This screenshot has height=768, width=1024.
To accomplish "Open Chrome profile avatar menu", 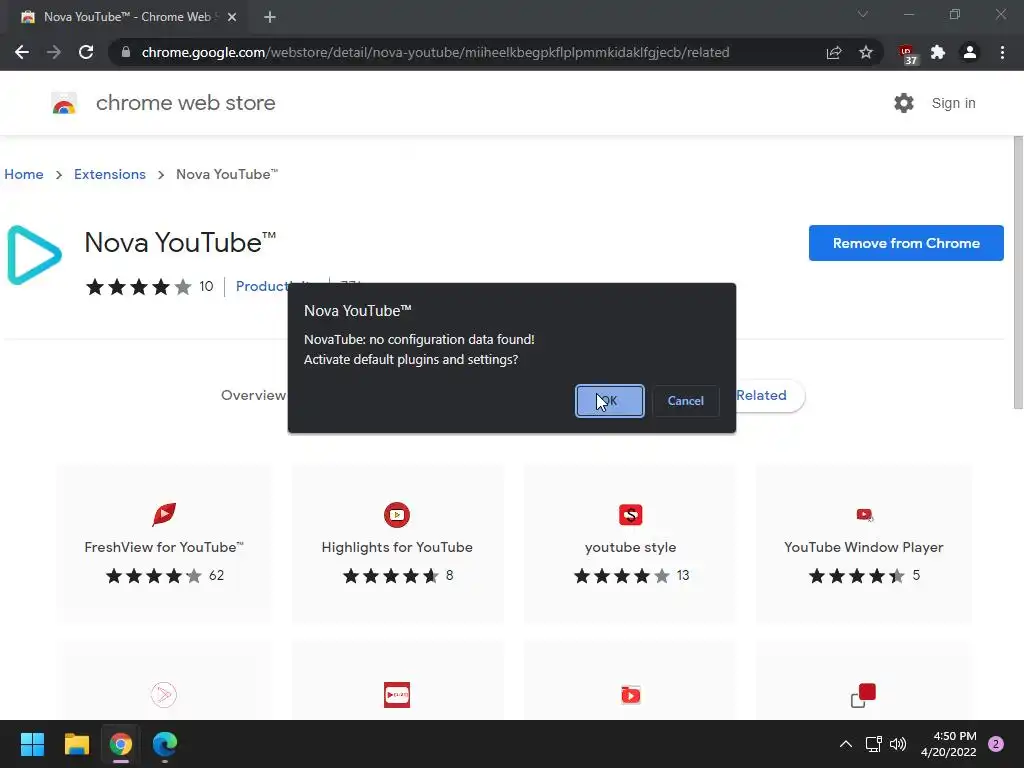I will [970, 52].
